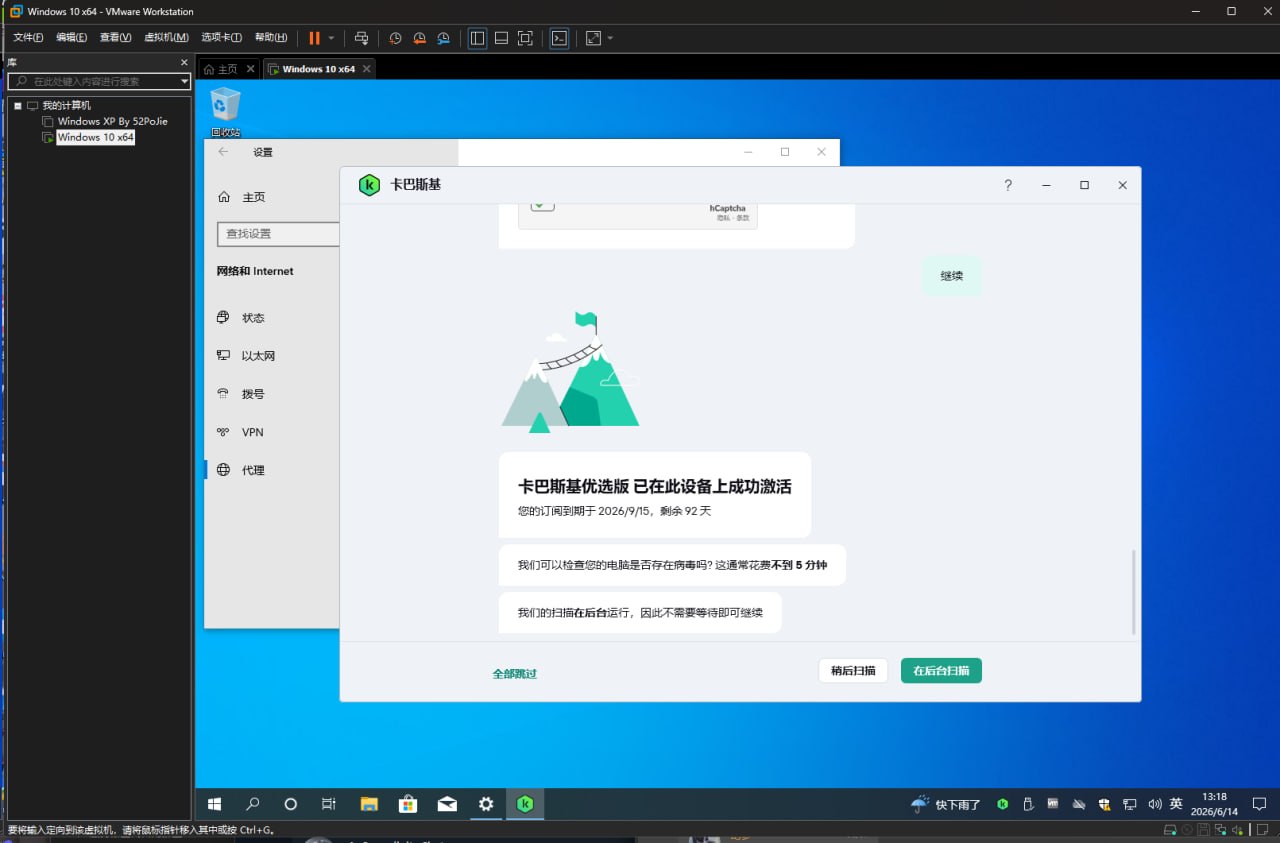Open the 快下雨了 weather widget
The image size is (1280, 843).
945,804
